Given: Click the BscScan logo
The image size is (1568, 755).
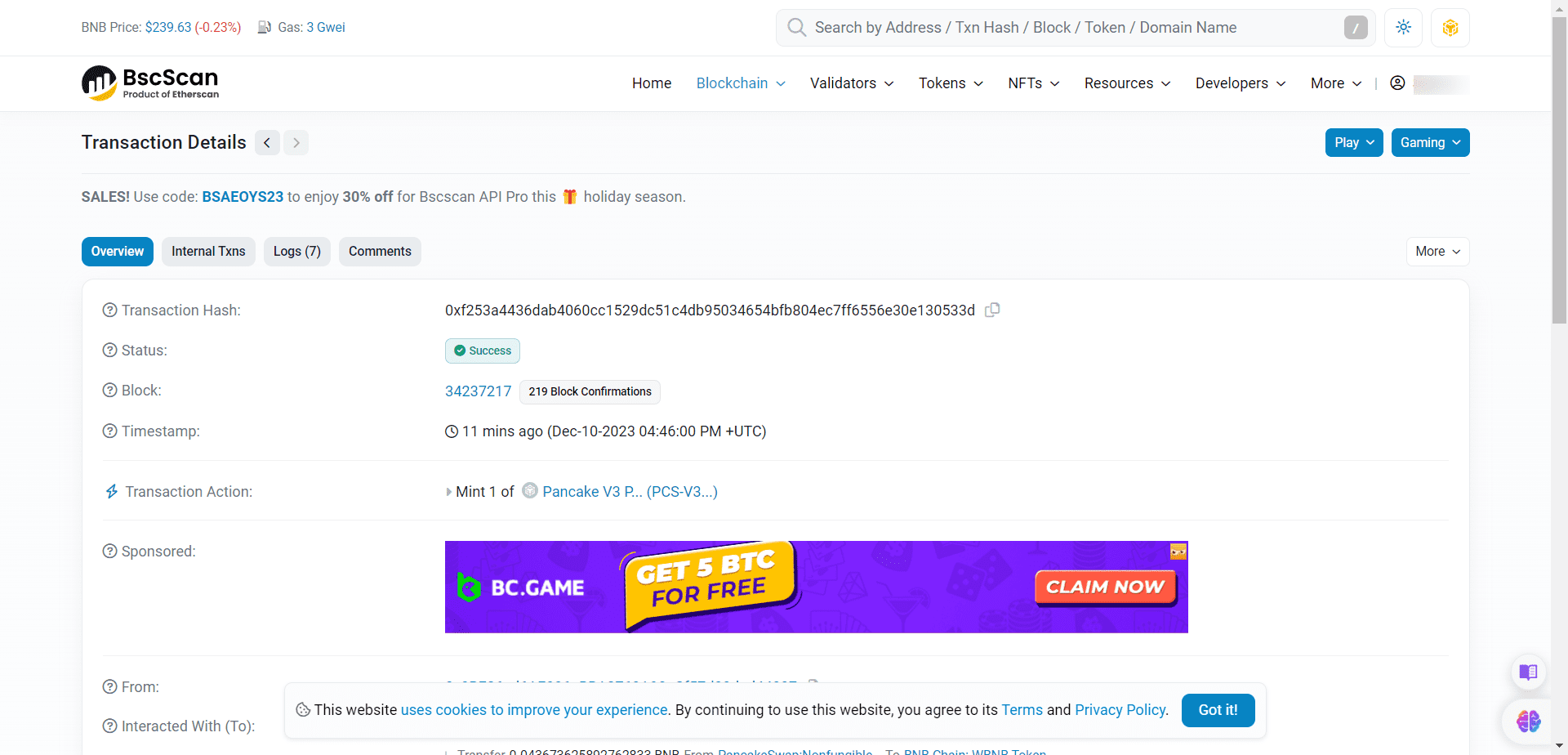Looking at the screenshot, I should point(150,83).
